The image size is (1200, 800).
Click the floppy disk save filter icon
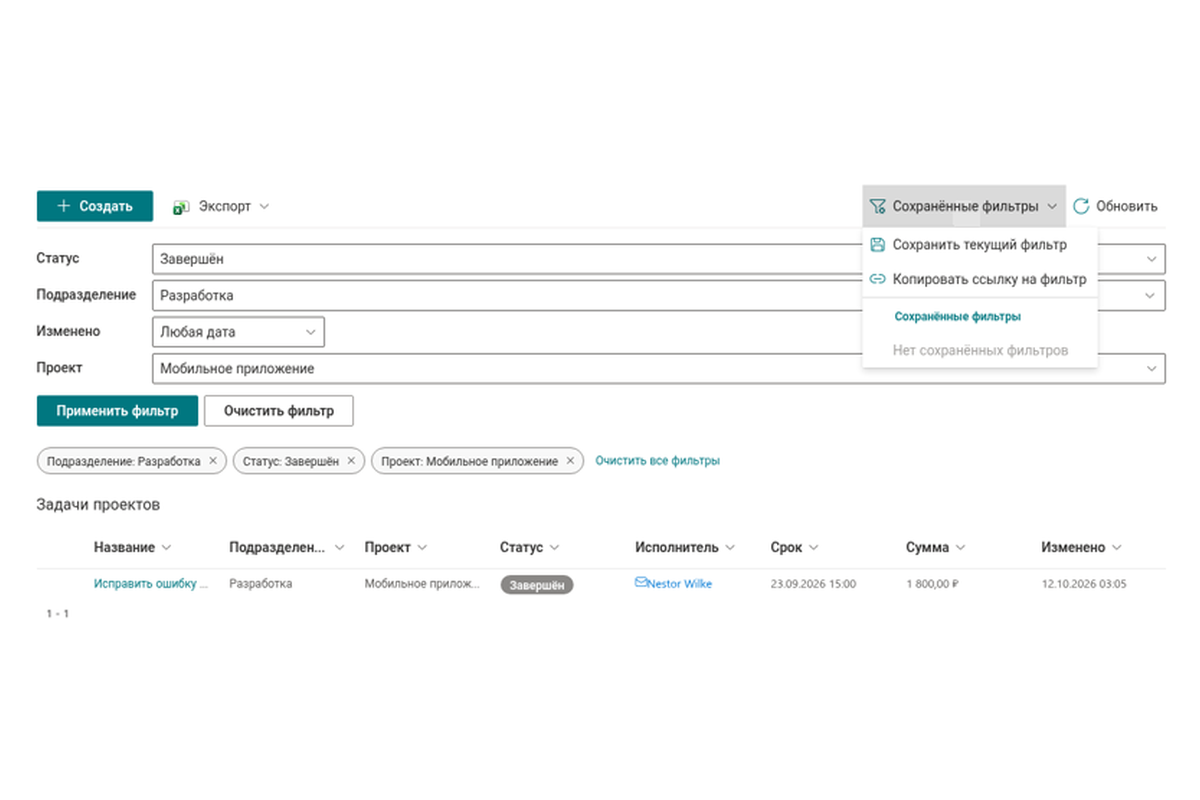click(x=877, y=245)
